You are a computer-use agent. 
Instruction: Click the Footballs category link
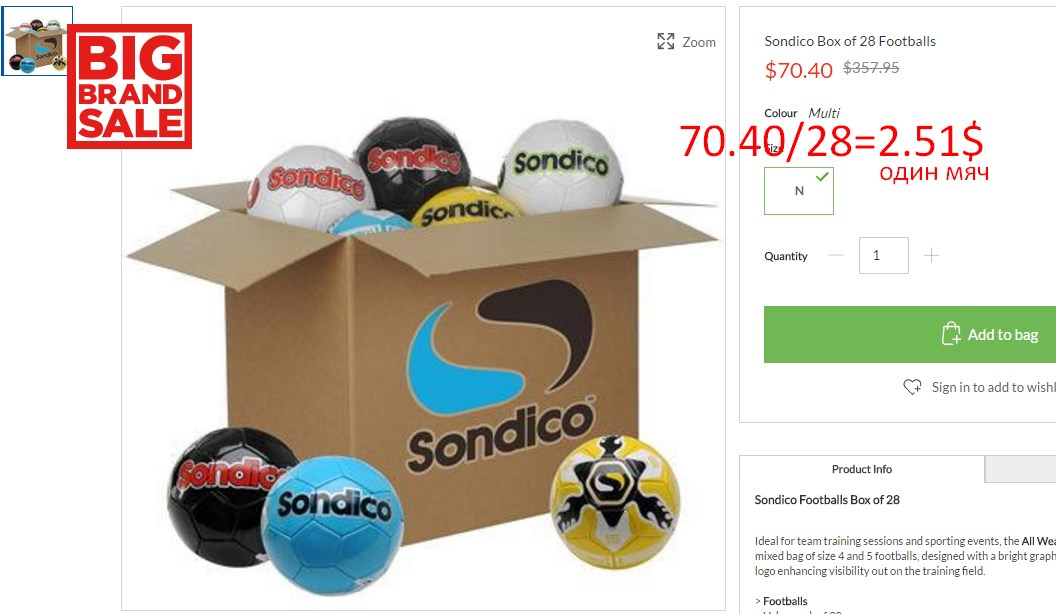point(785,601)
